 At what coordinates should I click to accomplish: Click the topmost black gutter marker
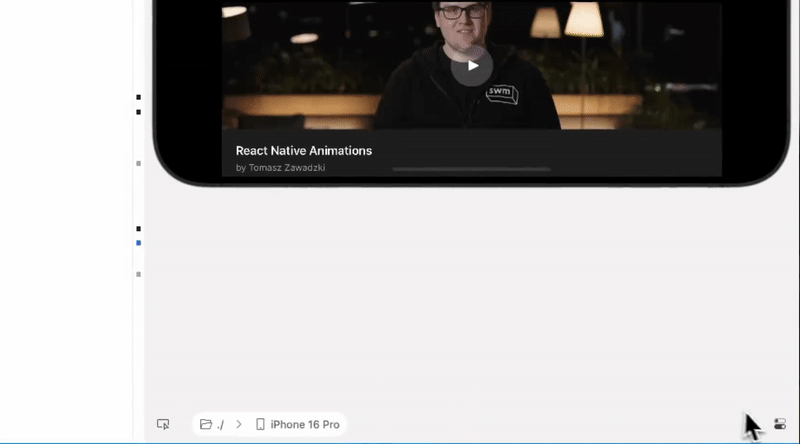coord(138,97)
